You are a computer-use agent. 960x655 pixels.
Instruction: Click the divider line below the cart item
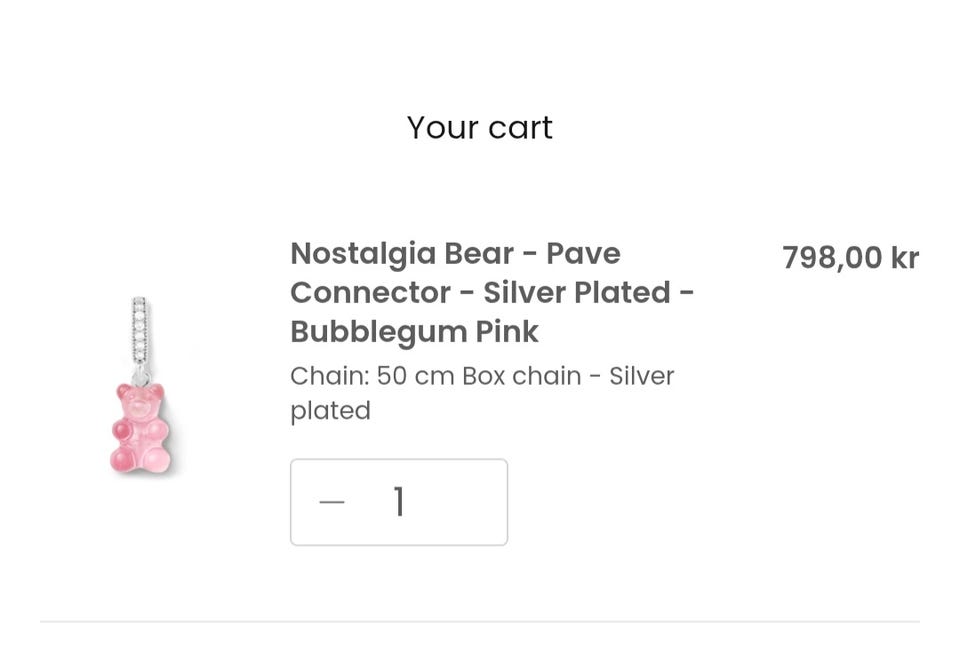click(x=479, y=622)
